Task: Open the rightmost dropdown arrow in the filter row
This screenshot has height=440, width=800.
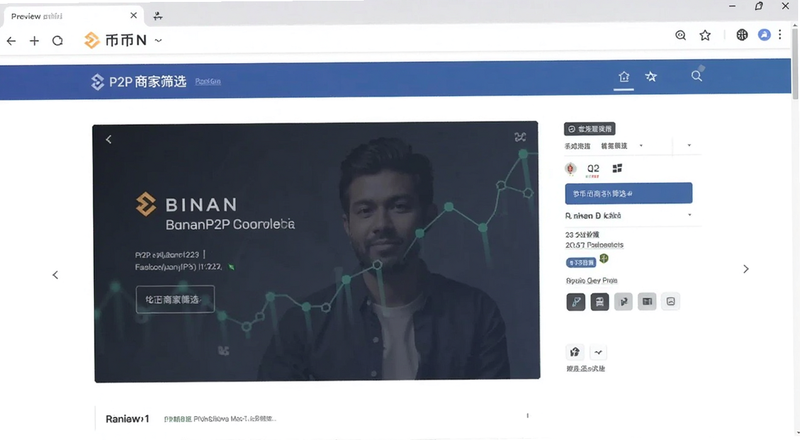Action: 689,145
